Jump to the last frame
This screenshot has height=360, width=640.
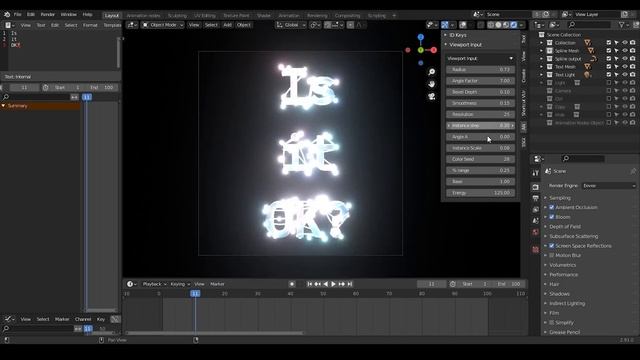coord(350,284)
